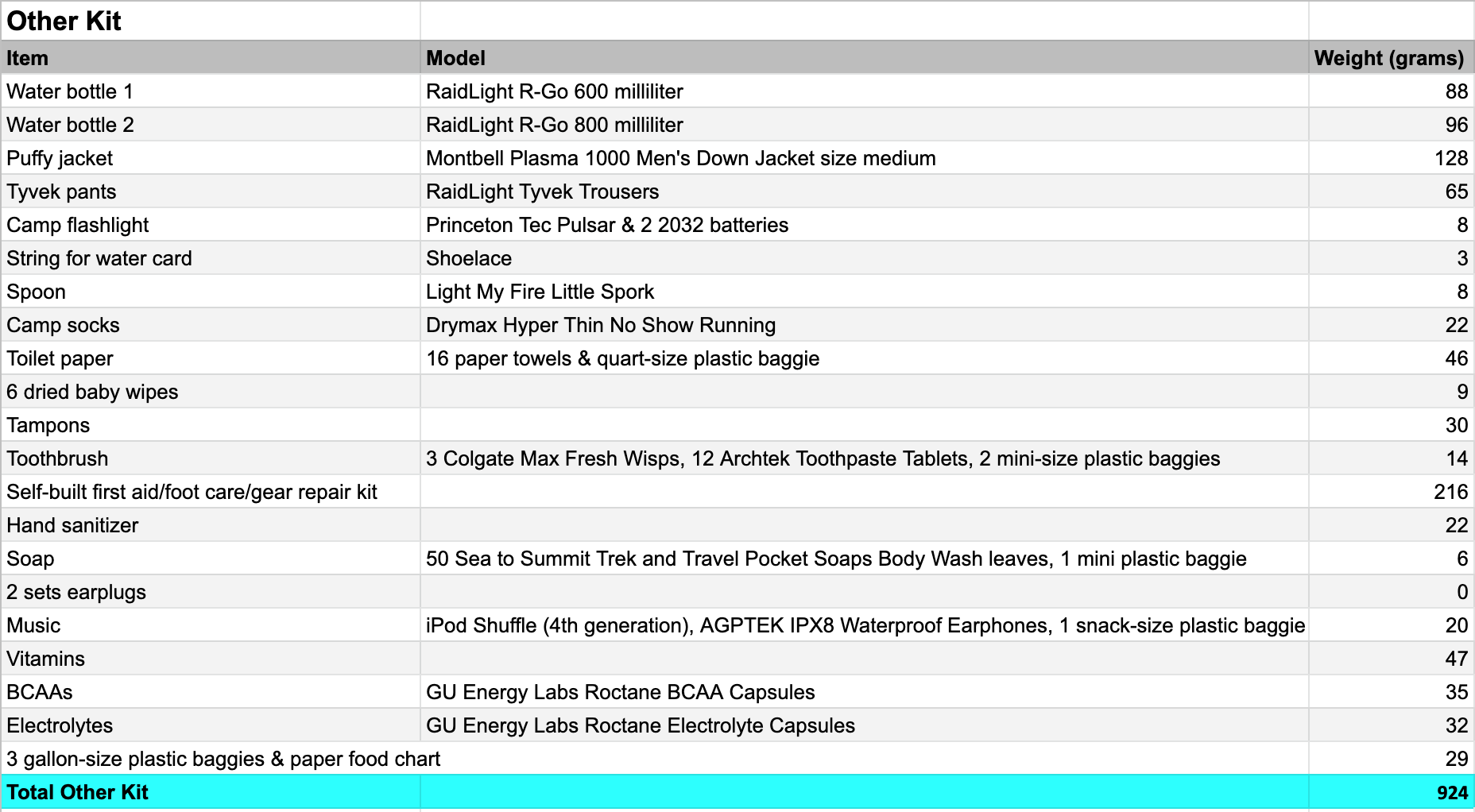Select the Montbell Plasma 1000 jacket cell

[864, 158]
